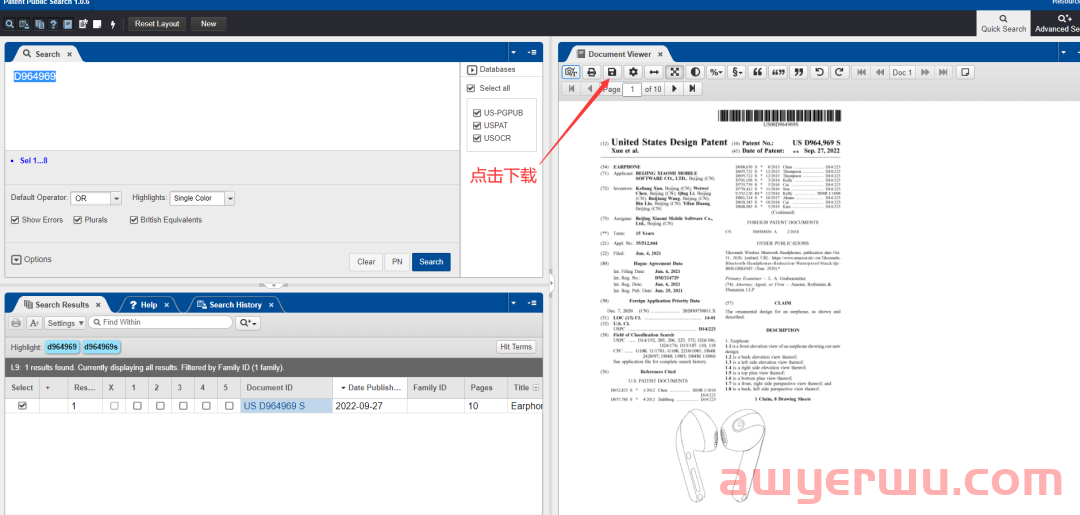Toggle the contrast half-circle icon
Screen dimensions: 1080x515
695,72
